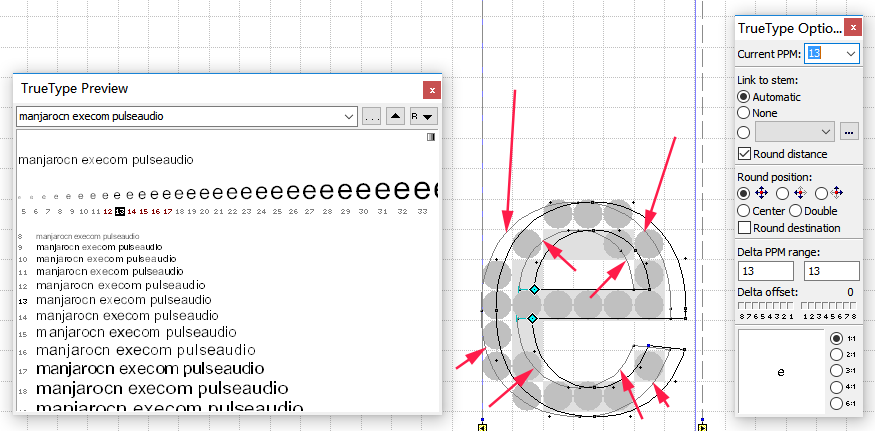
Task: Select 3:1 preview zoom ratio
Action: (x=836, y=371)
